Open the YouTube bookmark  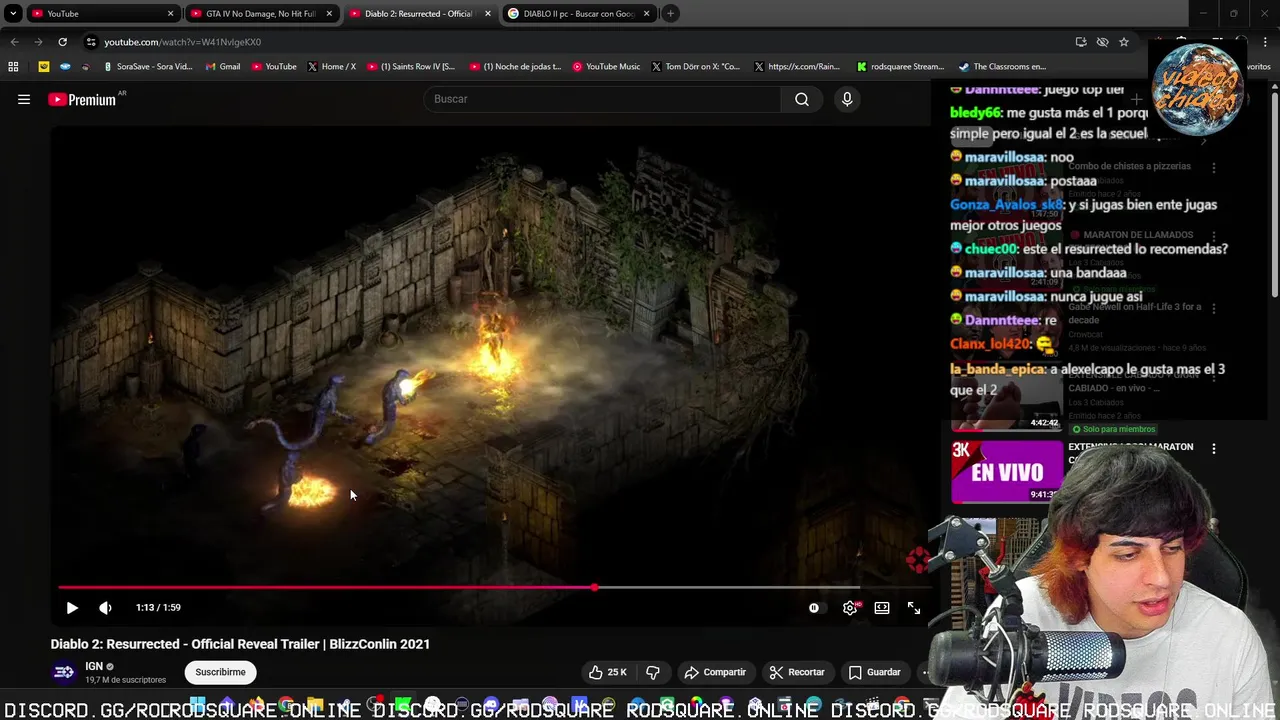click(x=274, y=67)
